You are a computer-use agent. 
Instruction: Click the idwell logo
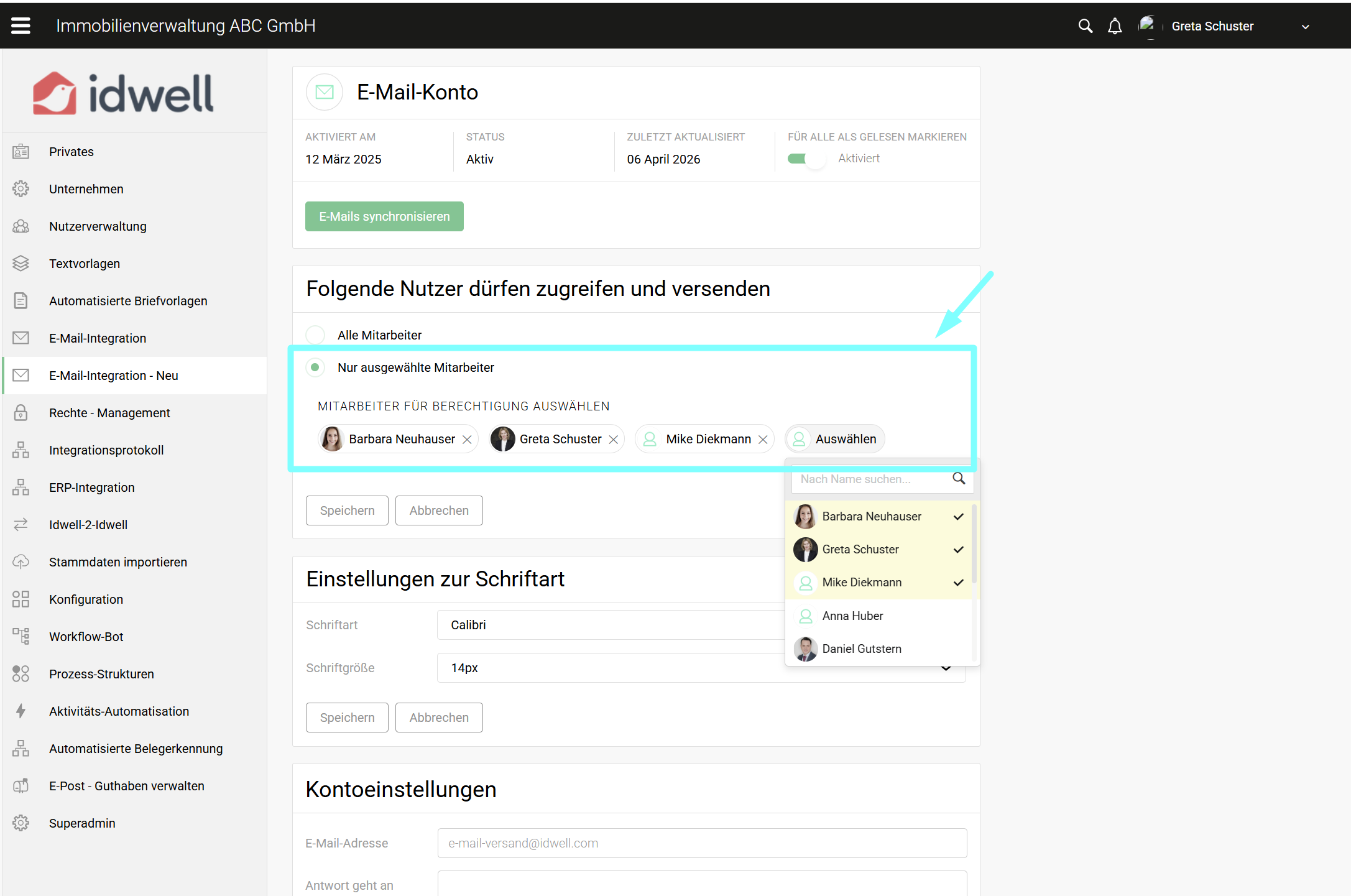123,93
